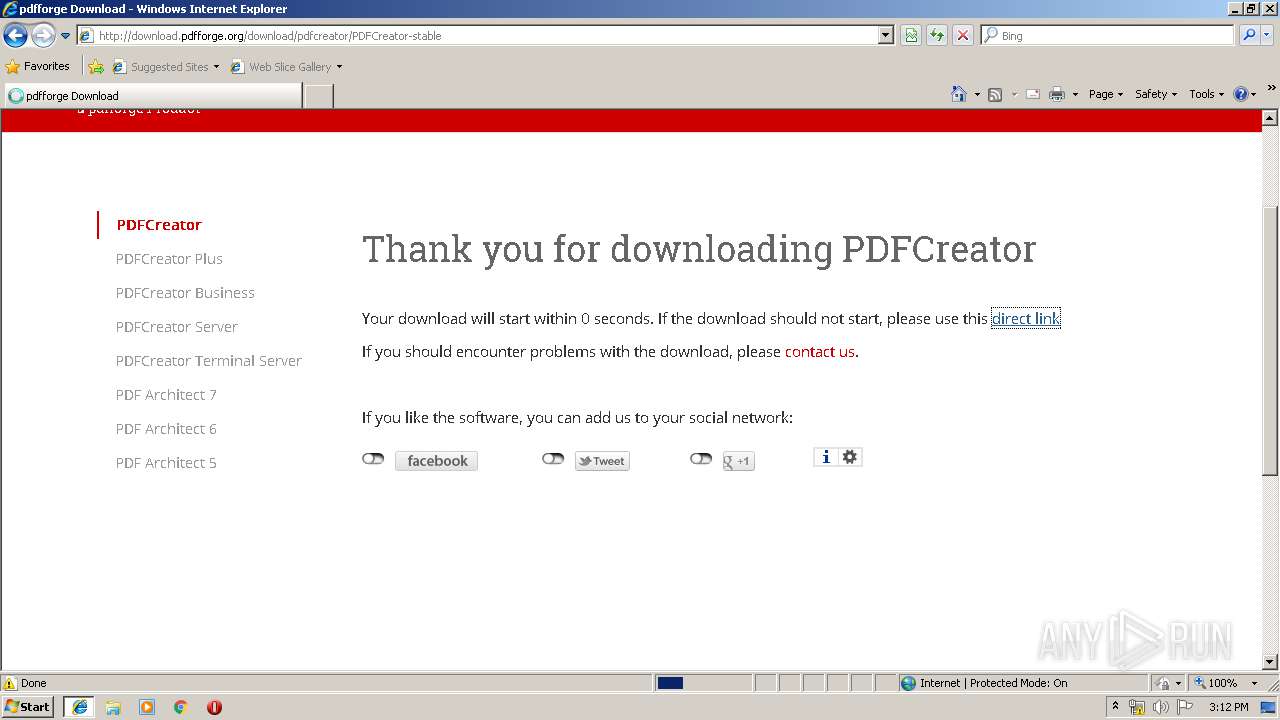This screenshot has width=1280, height=720.
Task: Open Web Slice Gallery dropdown
Action: [x=287, y=67]
